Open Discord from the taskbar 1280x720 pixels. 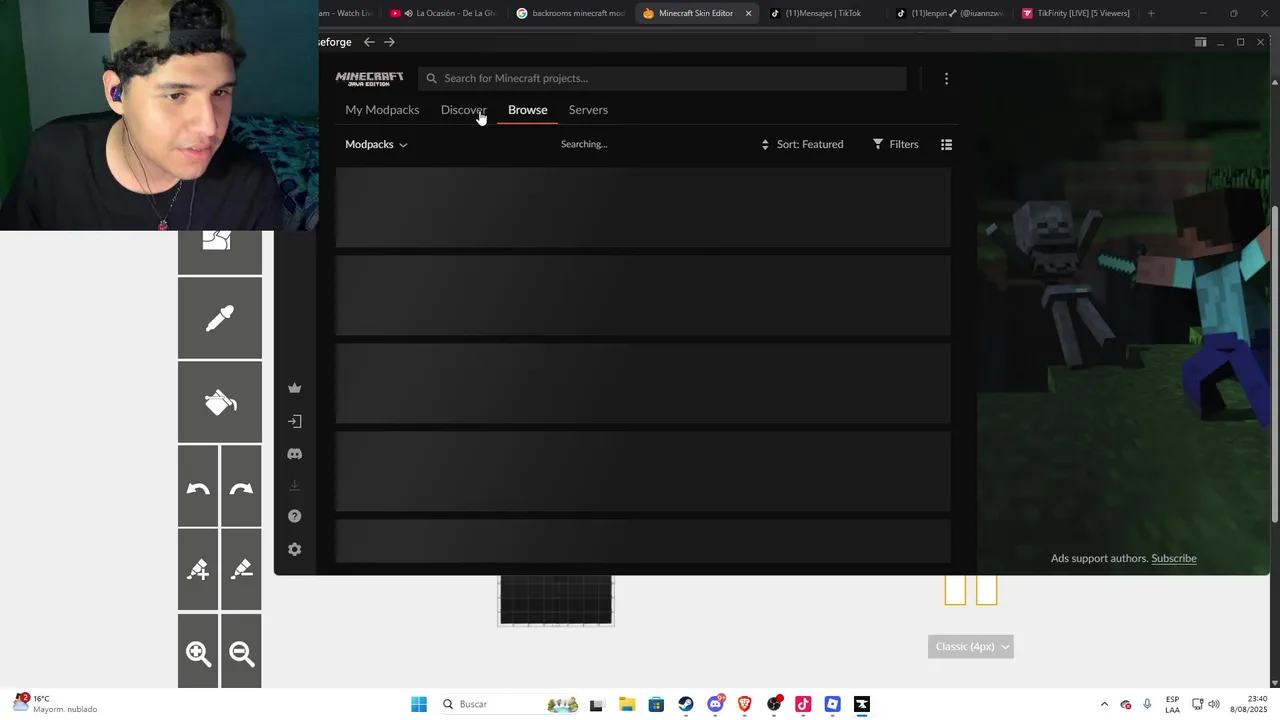715,704
